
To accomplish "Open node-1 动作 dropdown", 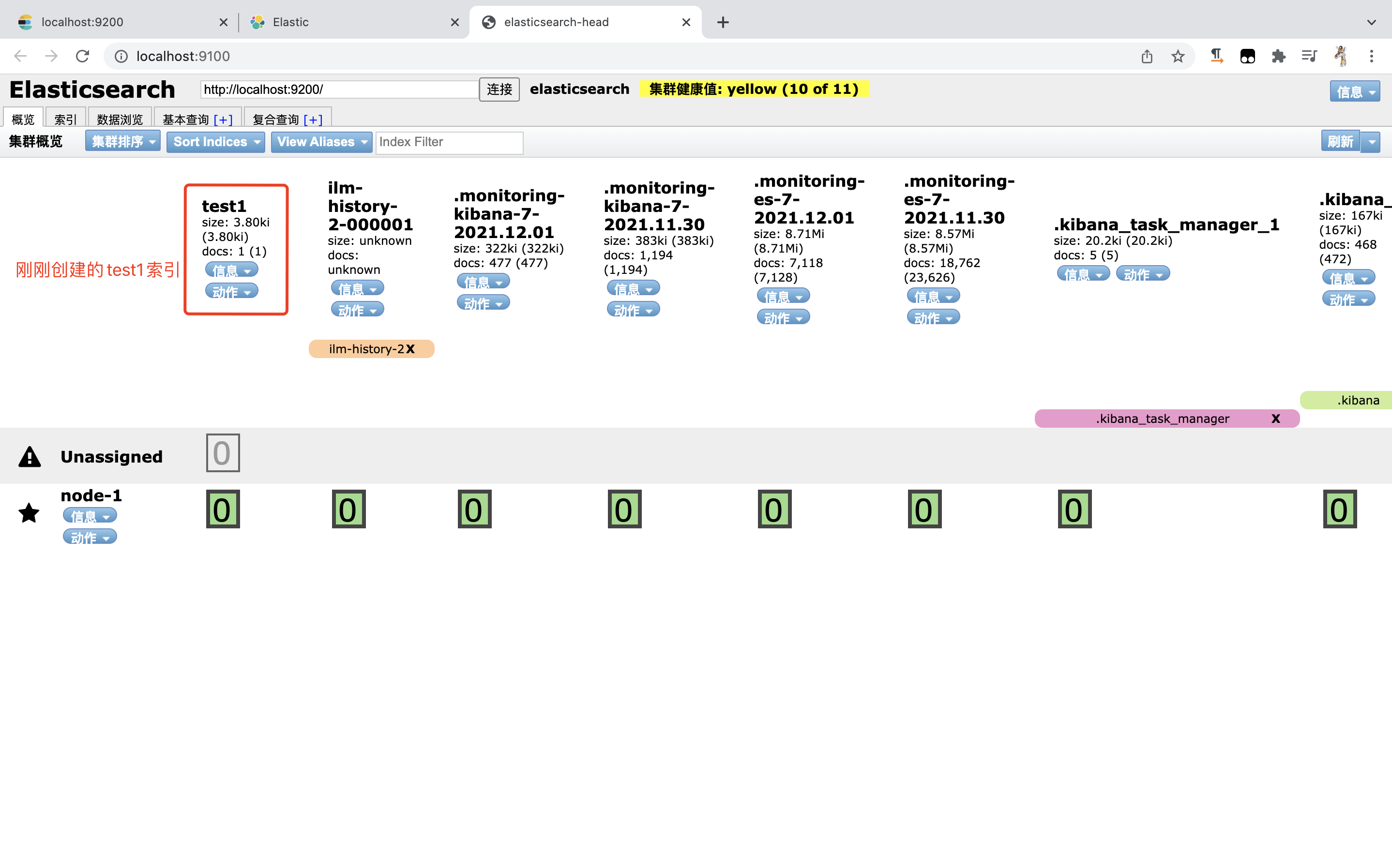I will pyautogui.click(x=90, y=537).
